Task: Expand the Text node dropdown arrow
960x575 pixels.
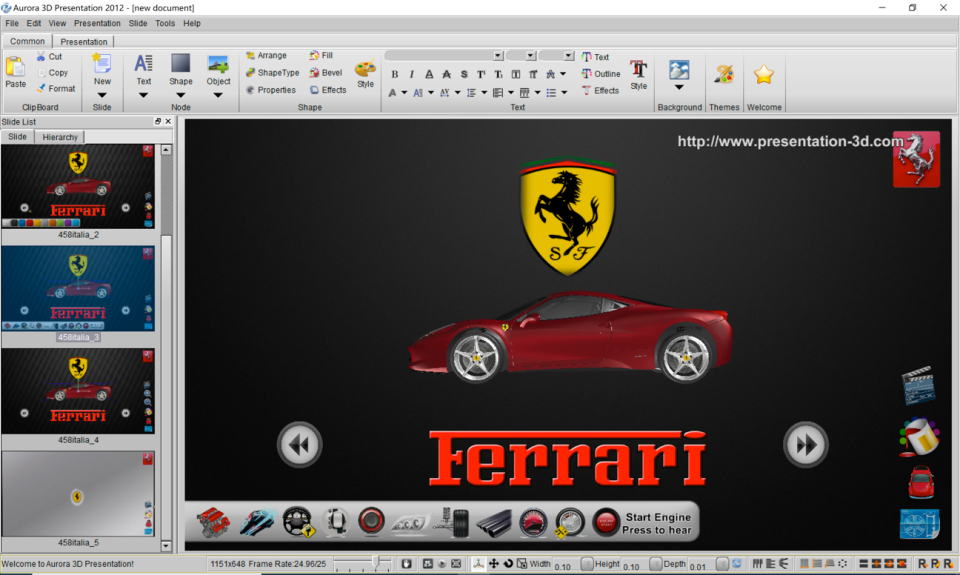Action: point(143,95)
